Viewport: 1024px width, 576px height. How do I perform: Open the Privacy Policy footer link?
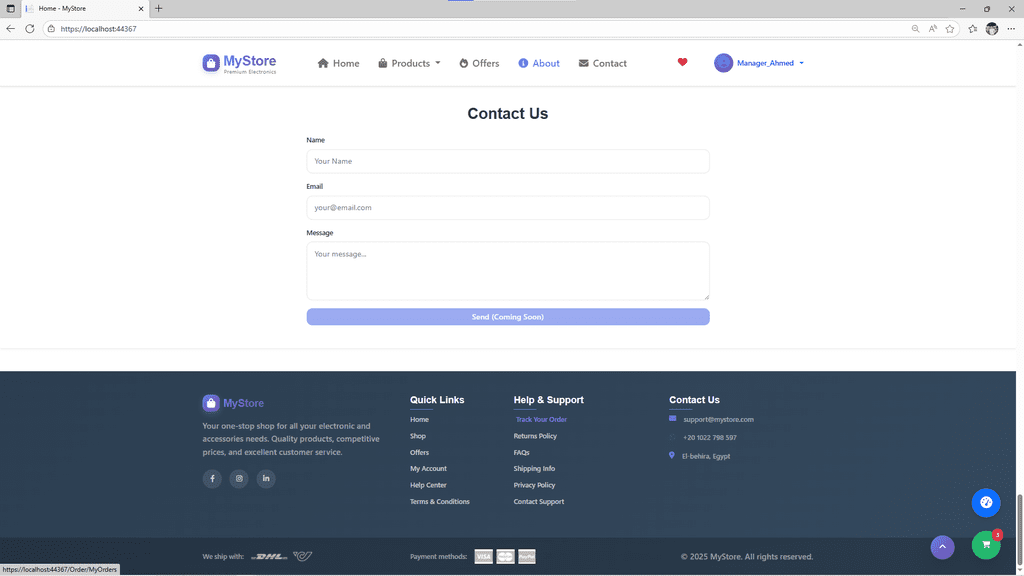pos(534,485)
